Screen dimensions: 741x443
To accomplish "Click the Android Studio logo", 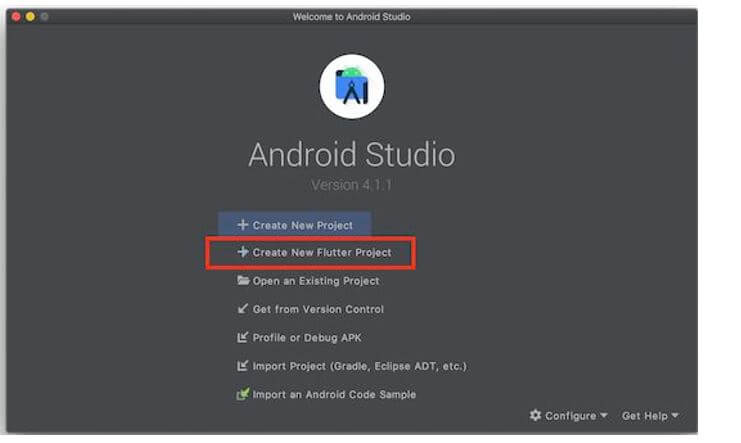I will coord(352,87).
